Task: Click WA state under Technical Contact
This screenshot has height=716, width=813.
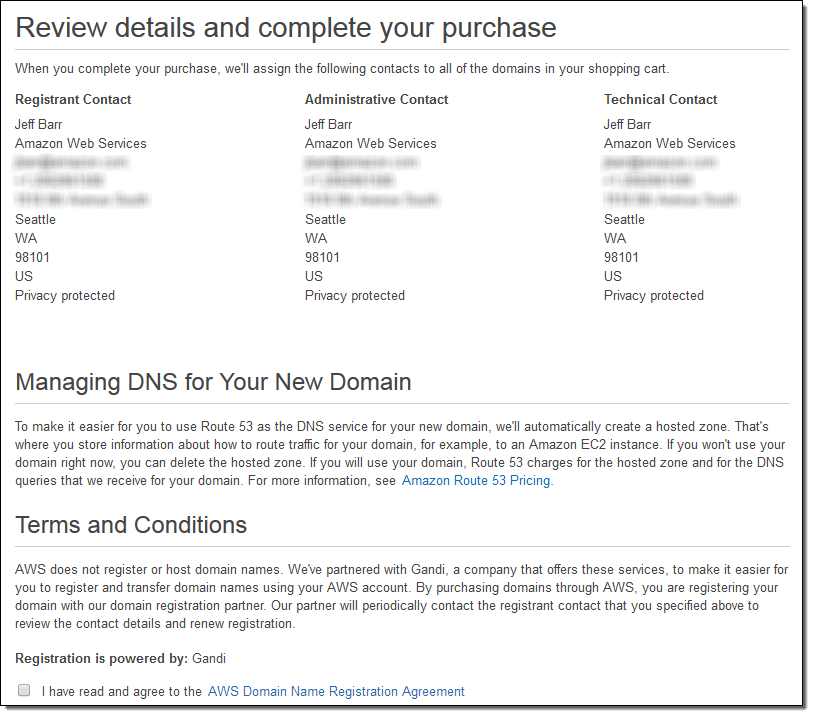Action: (615, 239)
